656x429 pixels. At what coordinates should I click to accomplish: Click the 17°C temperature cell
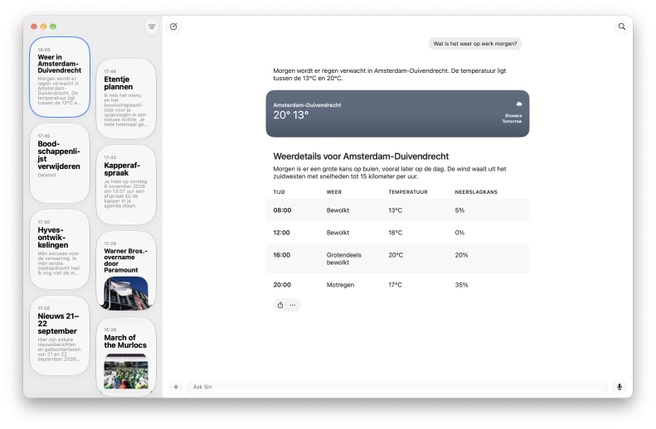(x=395, y=285)
